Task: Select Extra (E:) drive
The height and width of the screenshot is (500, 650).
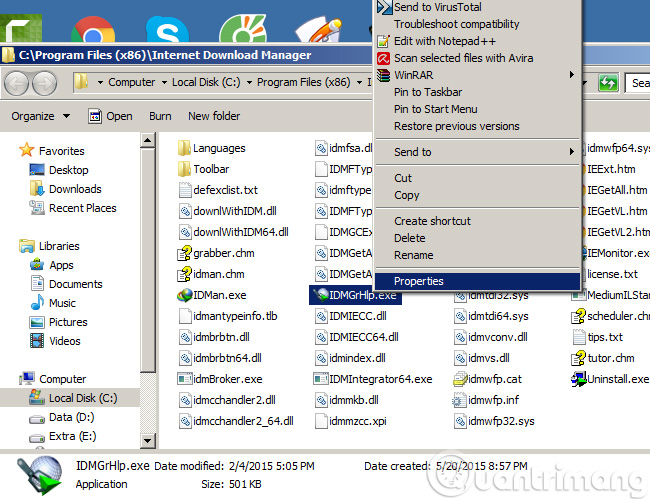Action: click(x=63, y=436)
